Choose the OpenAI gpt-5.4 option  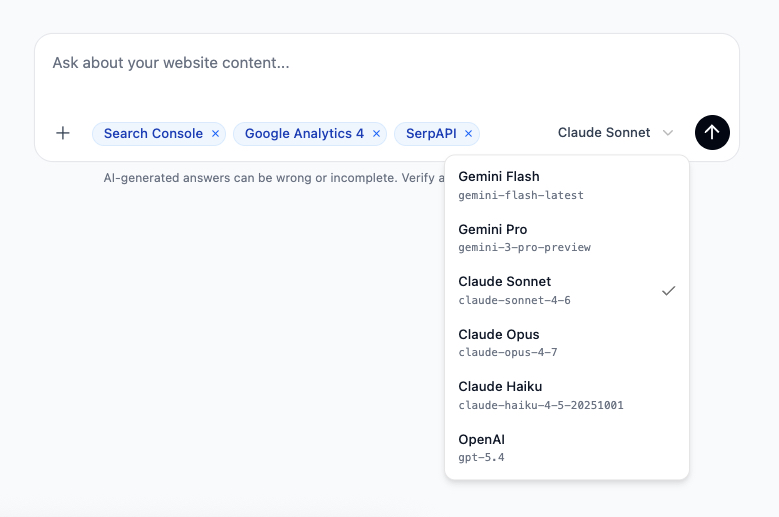click(567, 448)
